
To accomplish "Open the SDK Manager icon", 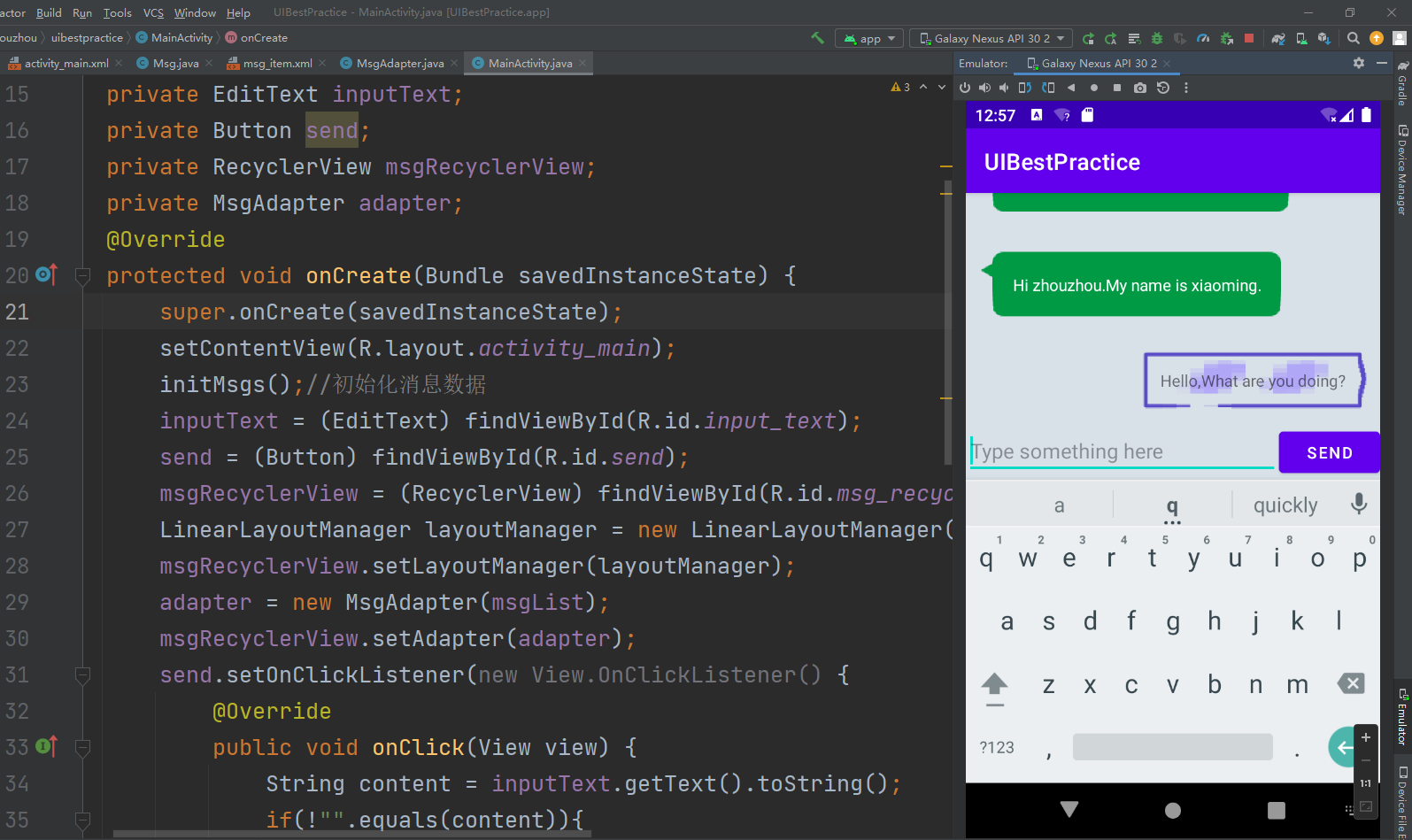I will [1324, 38].
